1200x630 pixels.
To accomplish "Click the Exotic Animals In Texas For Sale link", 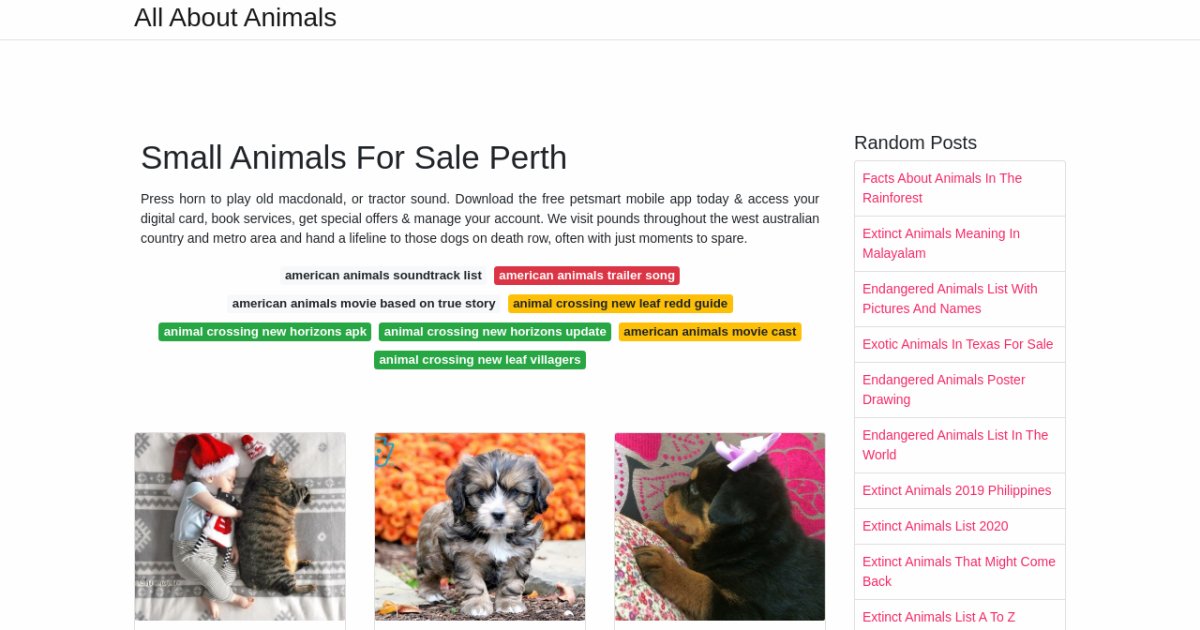I will tap(958, 344).
